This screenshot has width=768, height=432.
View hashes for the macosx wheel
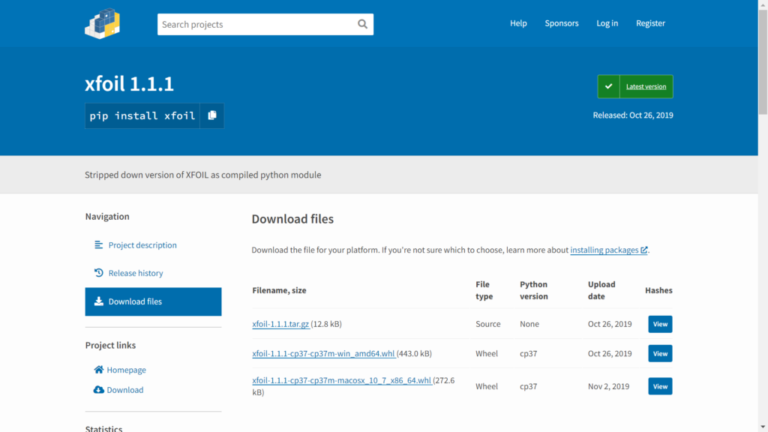click(x=660, y=386)
